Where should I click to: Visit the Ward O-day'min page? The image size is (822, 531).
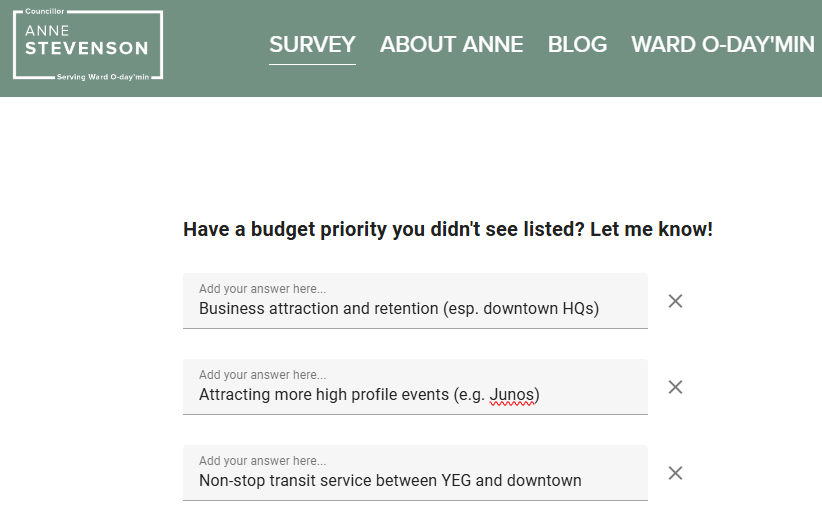723,45
